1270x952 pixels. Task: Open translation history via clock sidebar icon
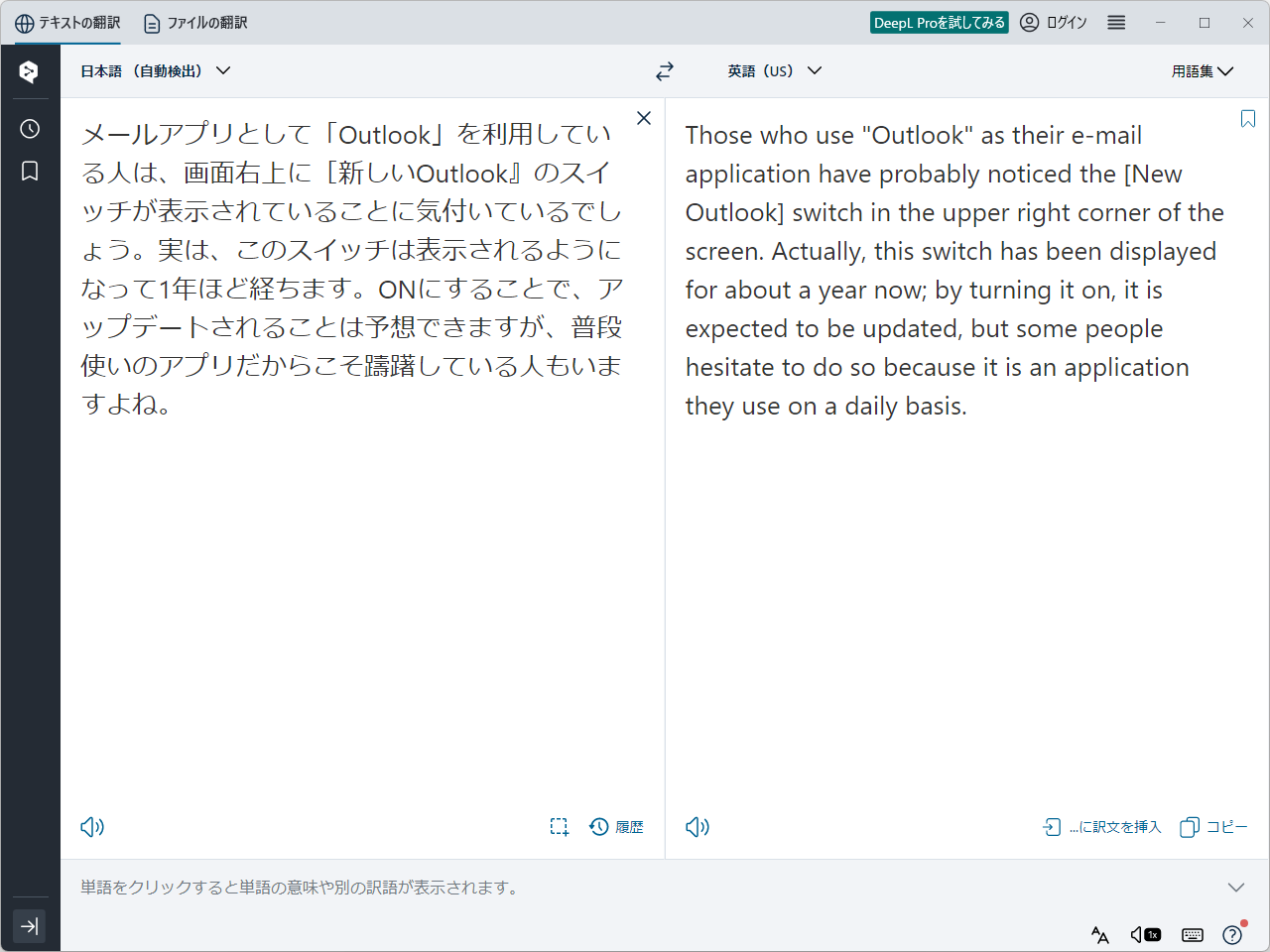(29, 128)
